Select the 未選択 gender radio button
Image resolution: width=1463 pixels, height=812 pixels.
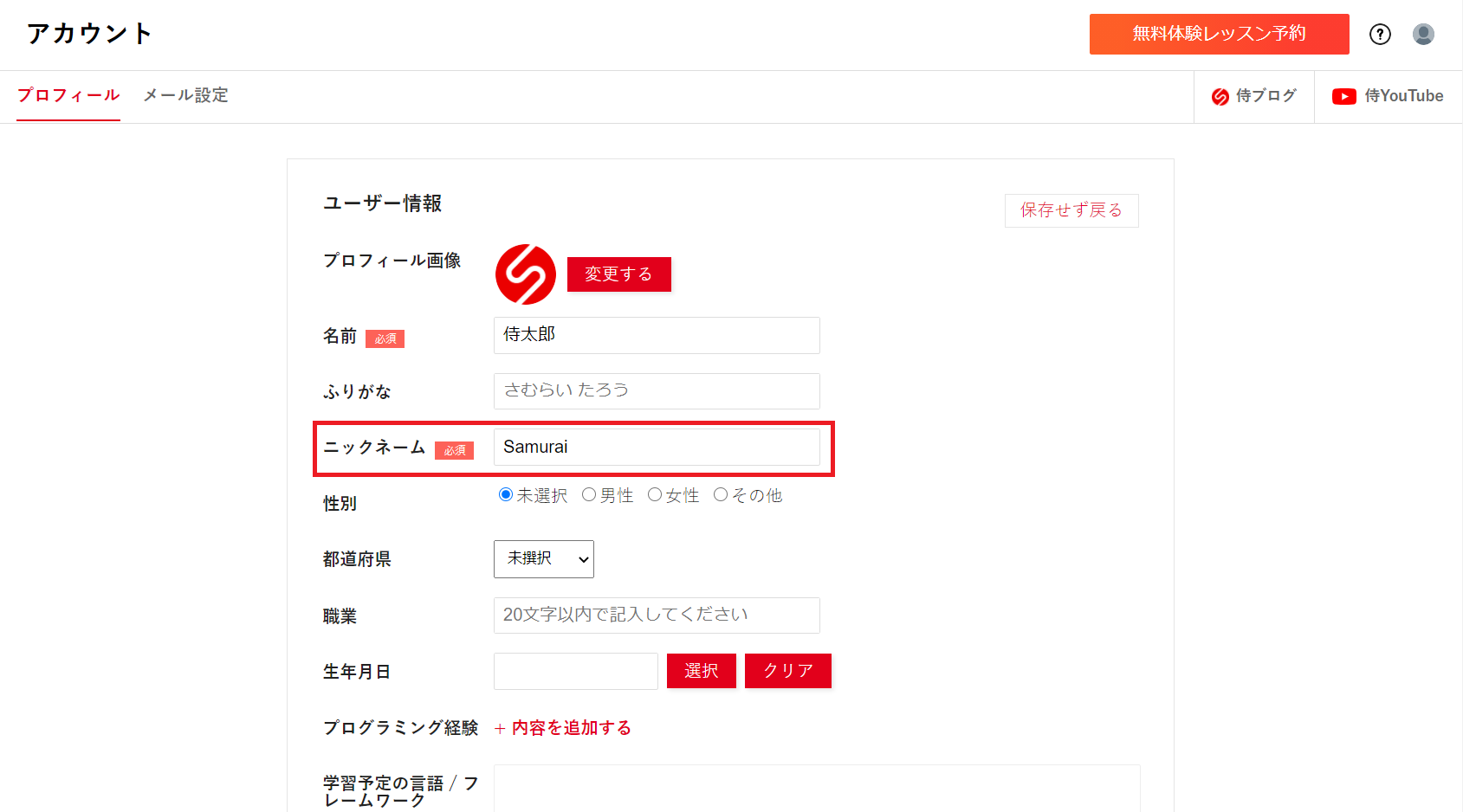coord(506,494)
